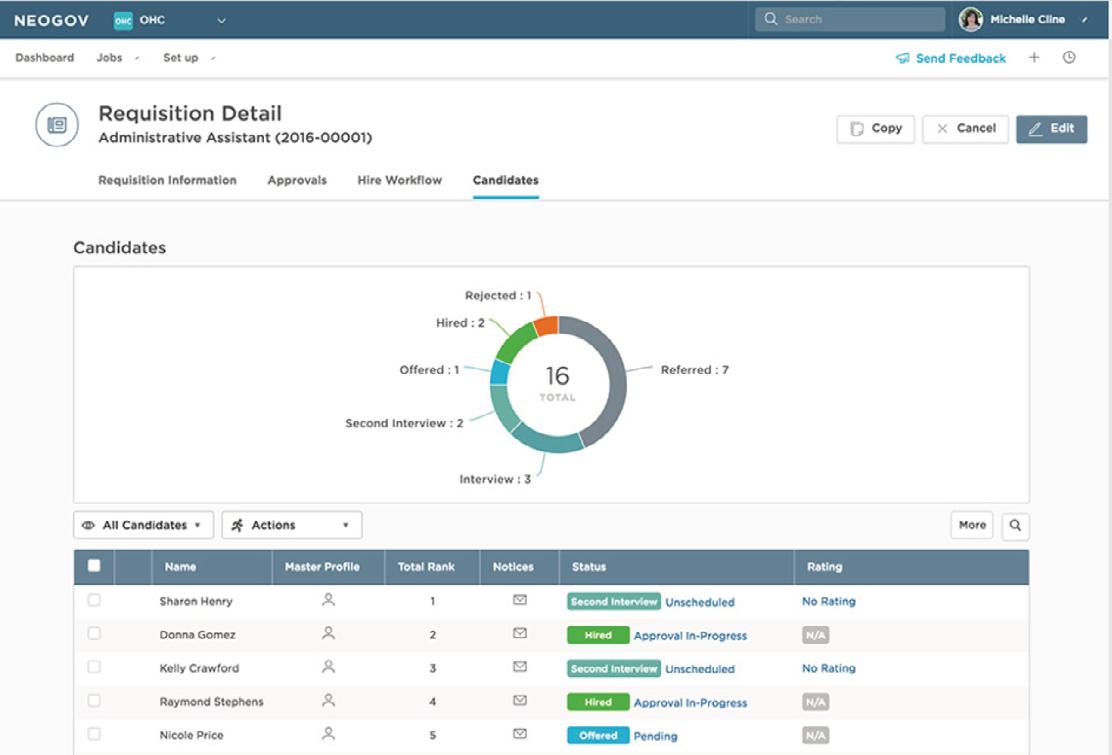Open the clock history icon
Image resolution: width=1112 pixels, height=755 pixels.
click(x=1069, y=57)
